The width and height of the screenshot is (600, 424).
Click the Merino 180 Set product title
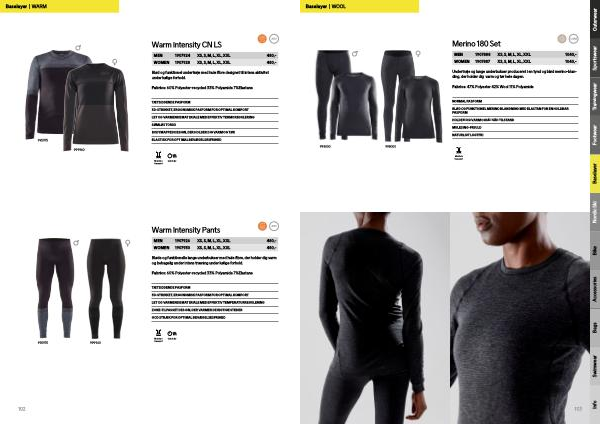476,44
